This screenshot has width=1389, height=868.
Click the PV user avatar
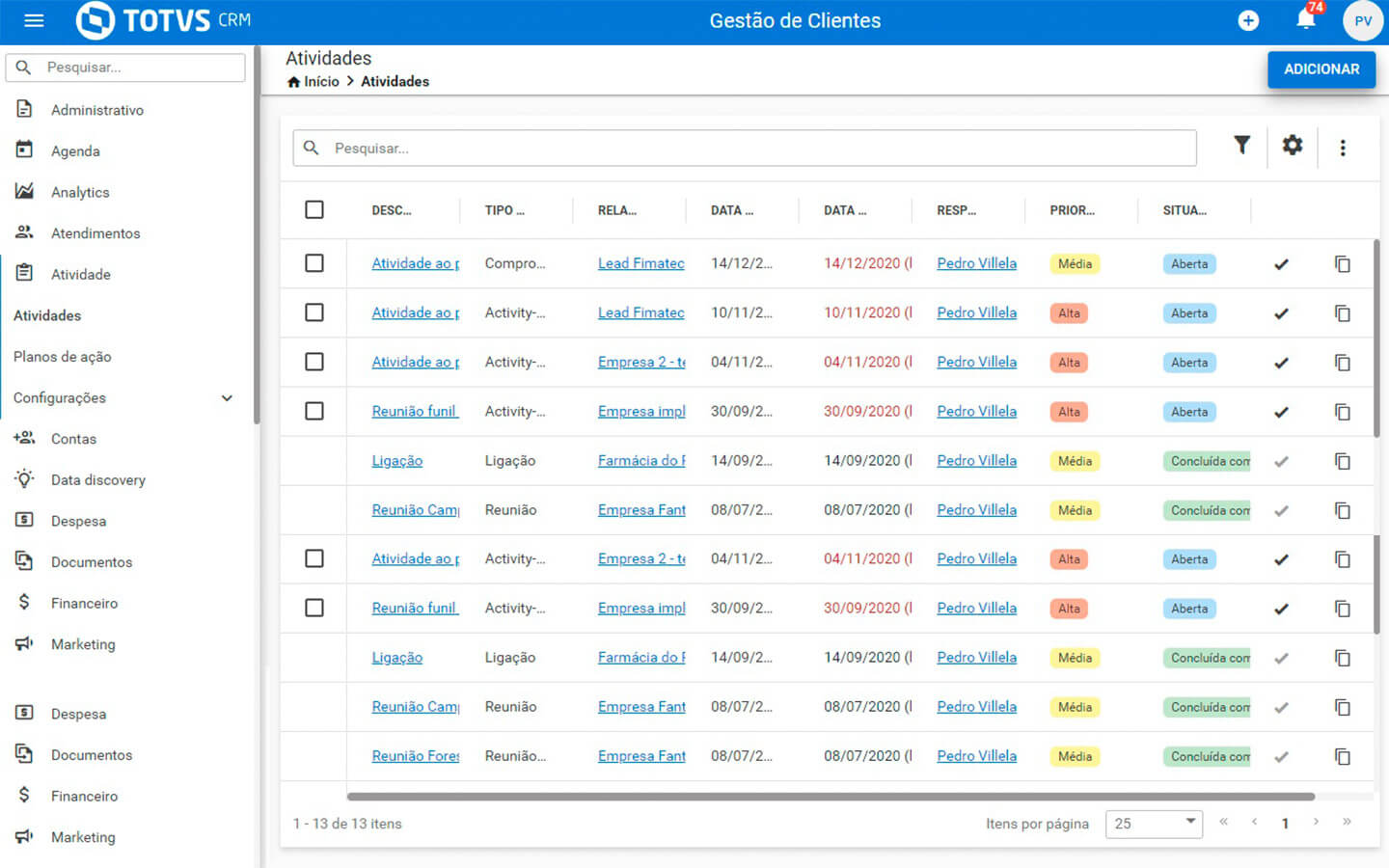click(1362, 20)
